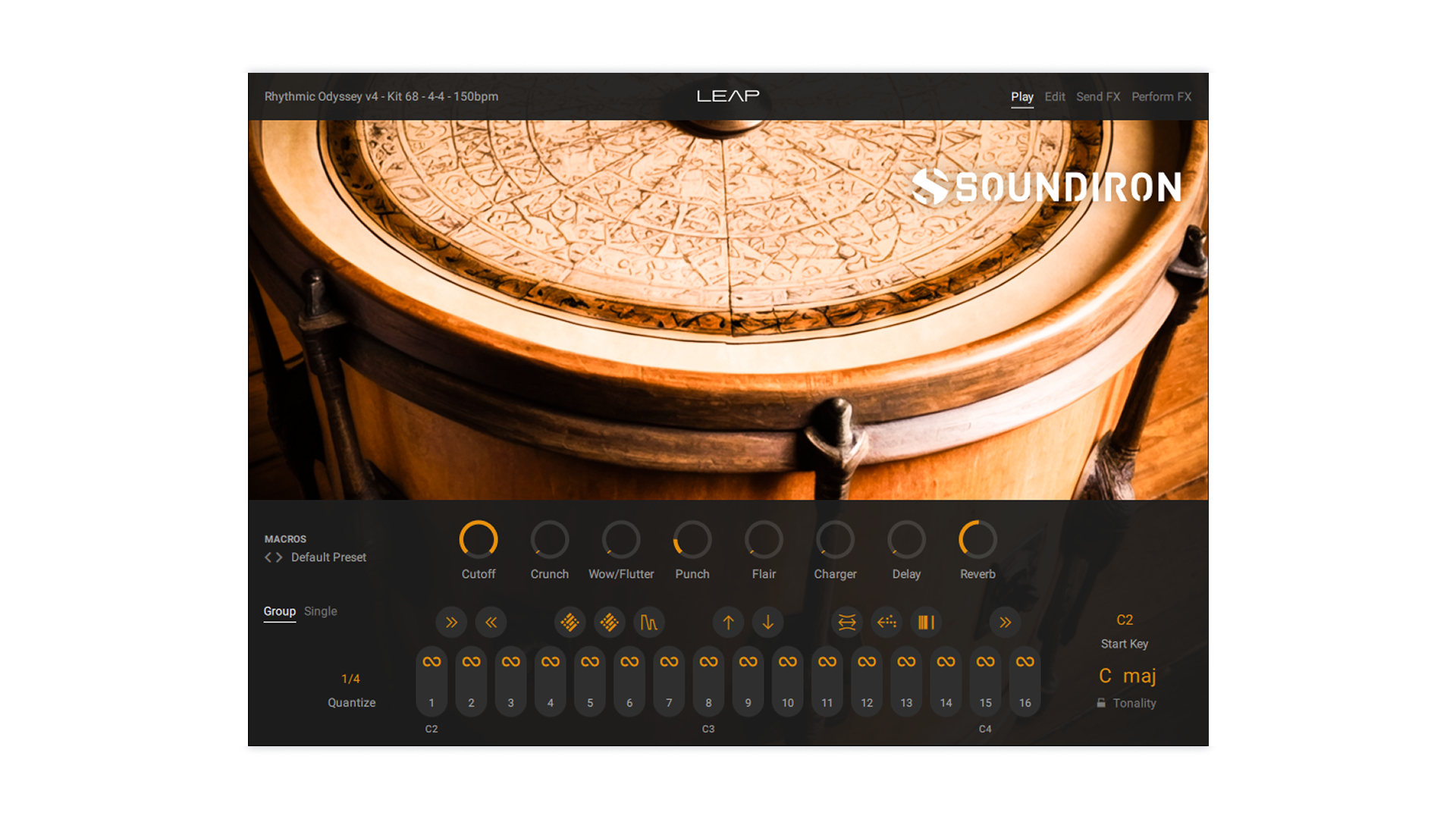Viewport: 1456px width, 819px height.
Task: Trigger loop pad 8
Action: pos(708,682)
